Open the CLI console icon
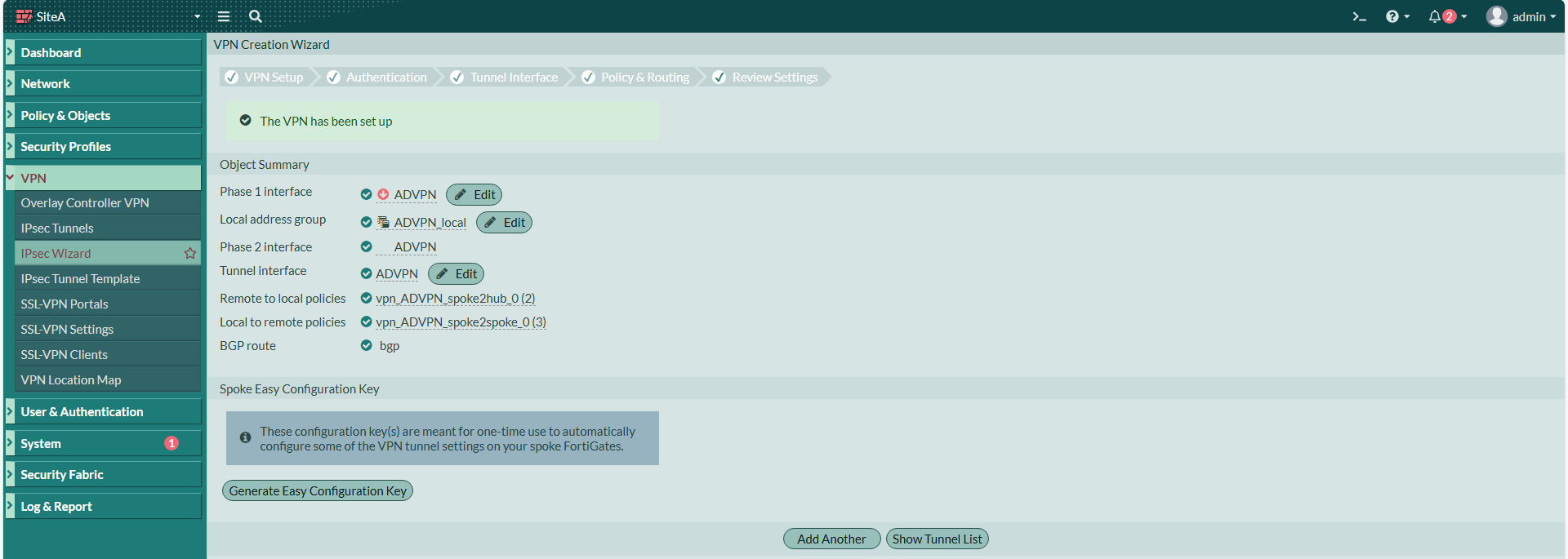 click(1359, 16)
